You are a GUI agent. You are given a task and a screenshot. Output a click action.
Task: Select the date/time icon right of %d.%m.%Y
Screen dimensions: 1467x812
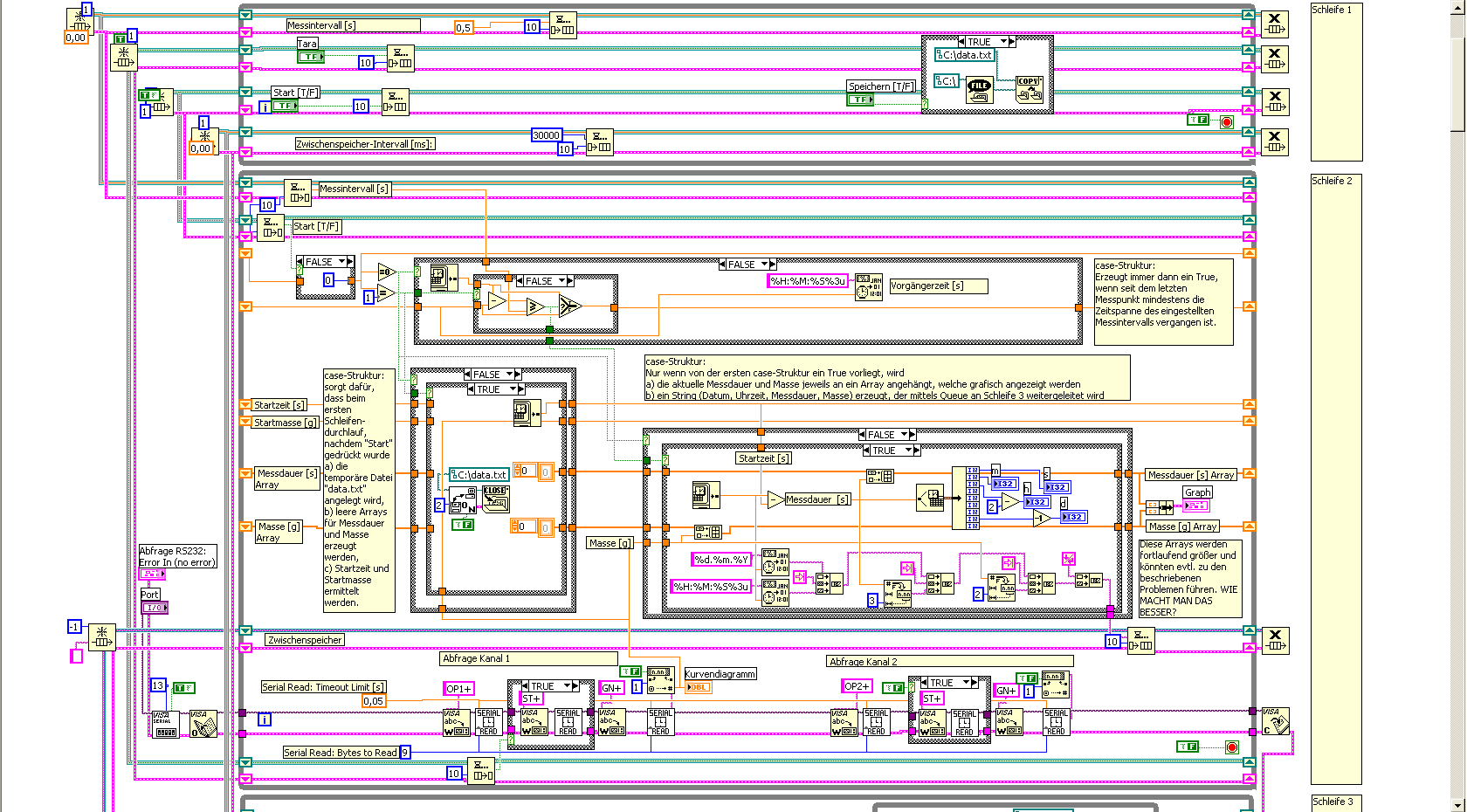(775, 561)
